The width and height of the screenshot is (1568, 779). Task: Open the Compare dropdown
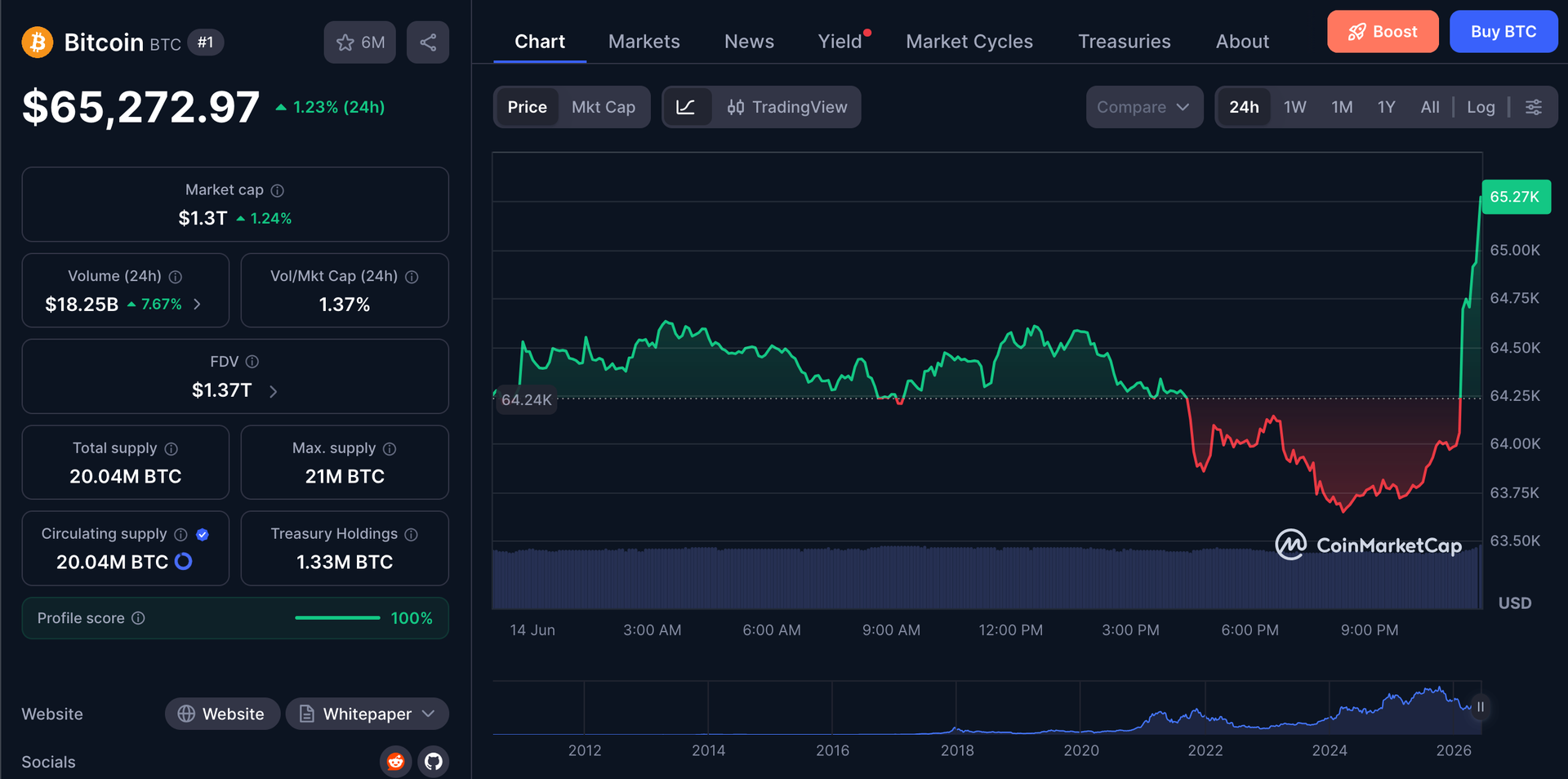point(1144,107)
